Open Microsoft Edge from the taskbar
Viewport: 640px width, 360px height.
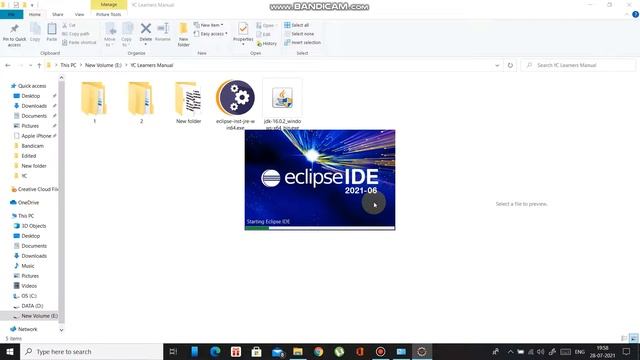pos(215,351)
